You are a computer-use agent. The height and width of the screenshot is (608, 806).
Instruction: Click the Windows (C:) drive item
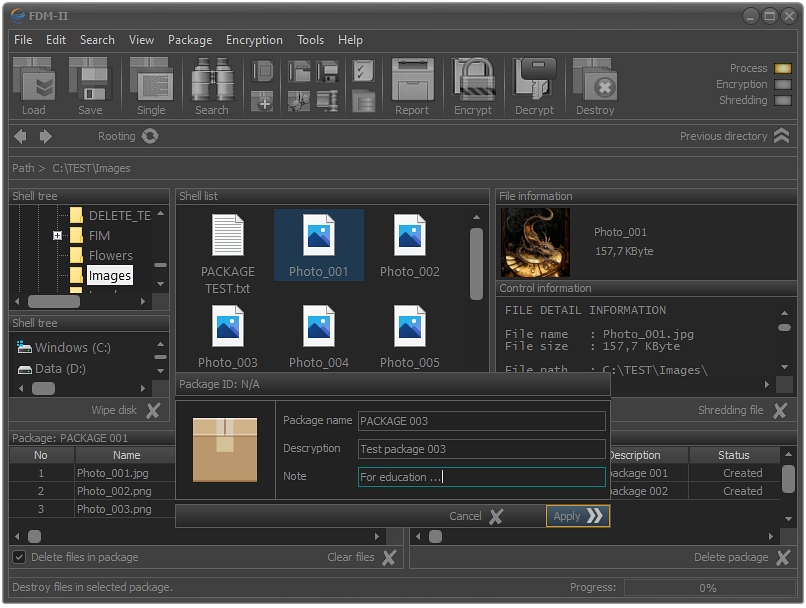[x=64, y=347]
